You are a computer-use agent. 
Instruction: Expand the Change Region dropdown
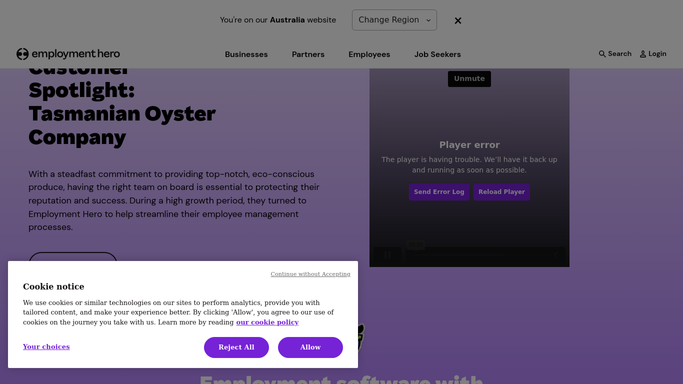[x=394, y=20]
